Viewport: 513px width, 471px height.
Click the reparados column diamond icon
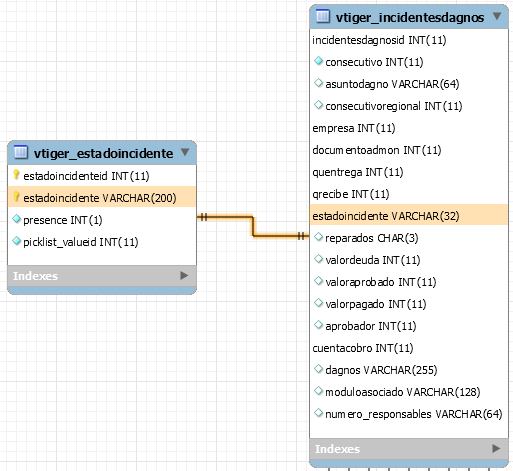[x=318, y=237]
